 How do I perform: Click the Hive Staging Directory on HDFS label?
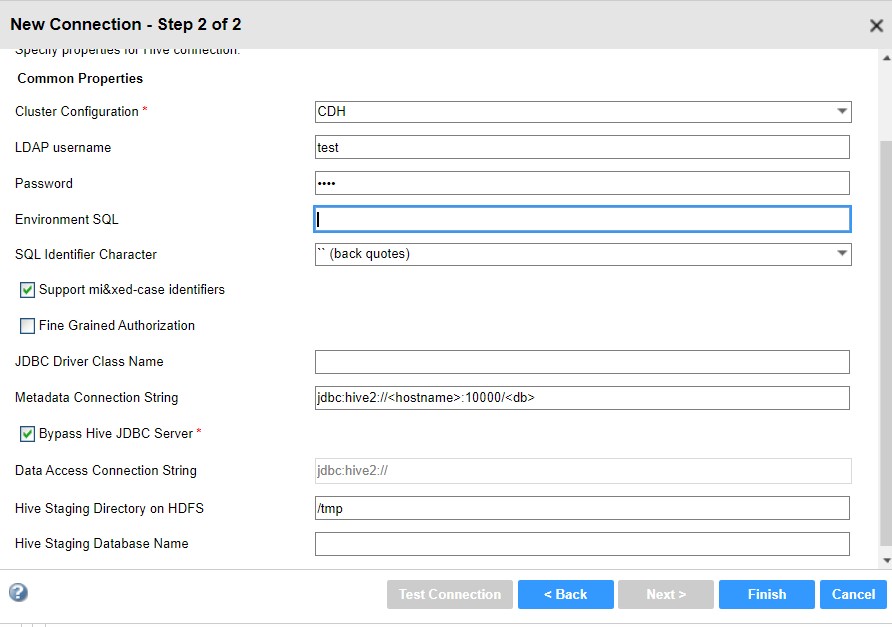click(109, 508)
